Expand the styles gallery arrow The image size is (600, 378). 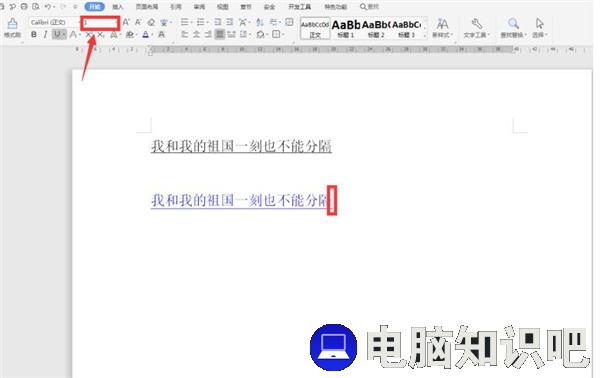425,36
